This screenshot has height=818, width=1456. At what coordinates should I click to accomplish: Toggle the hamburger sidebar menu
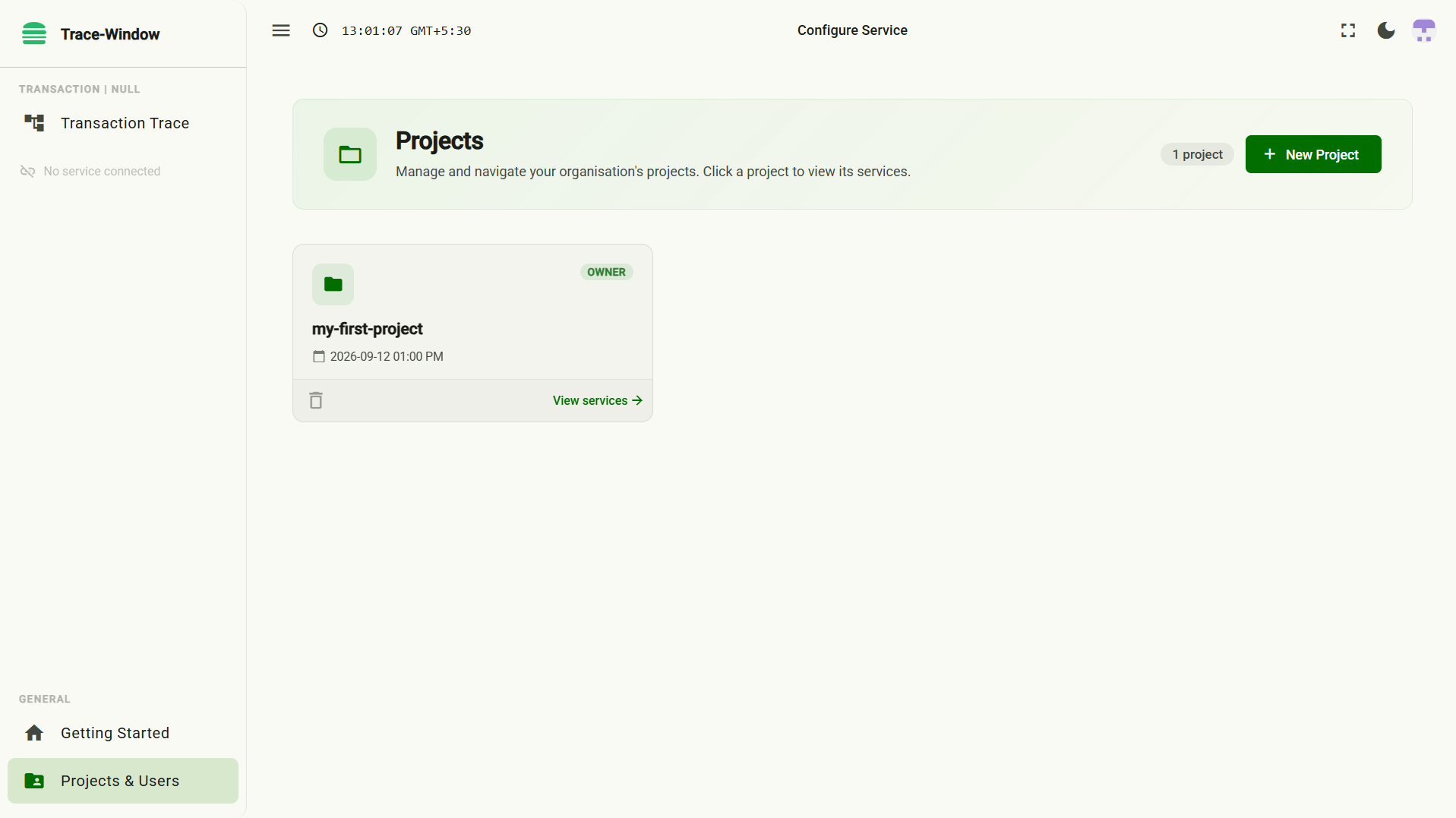tap(281, 30)
